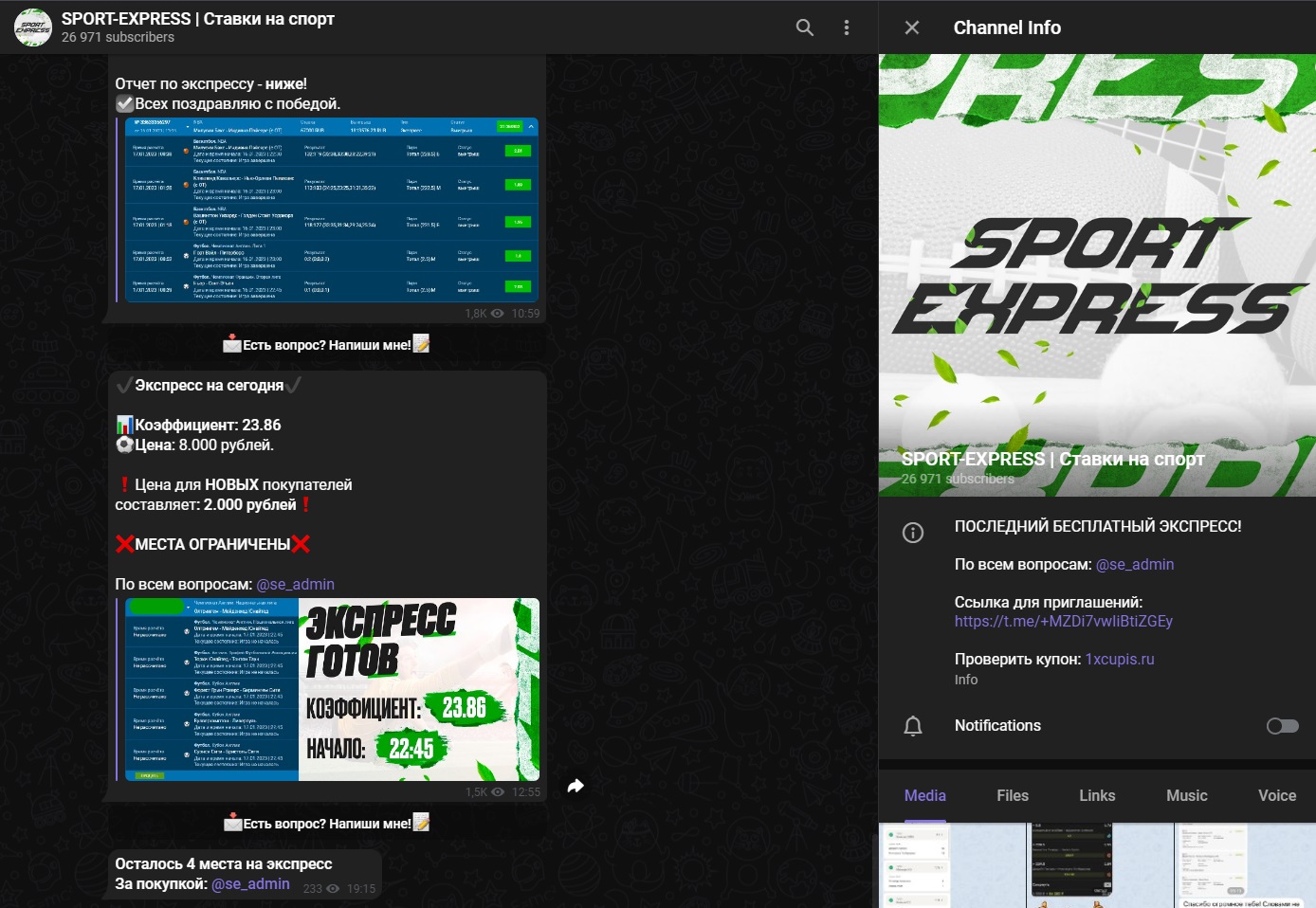The image size is (1316, 908).
Task: Open the 1xcupis.ru link
Action: (x=1119, y=660)
